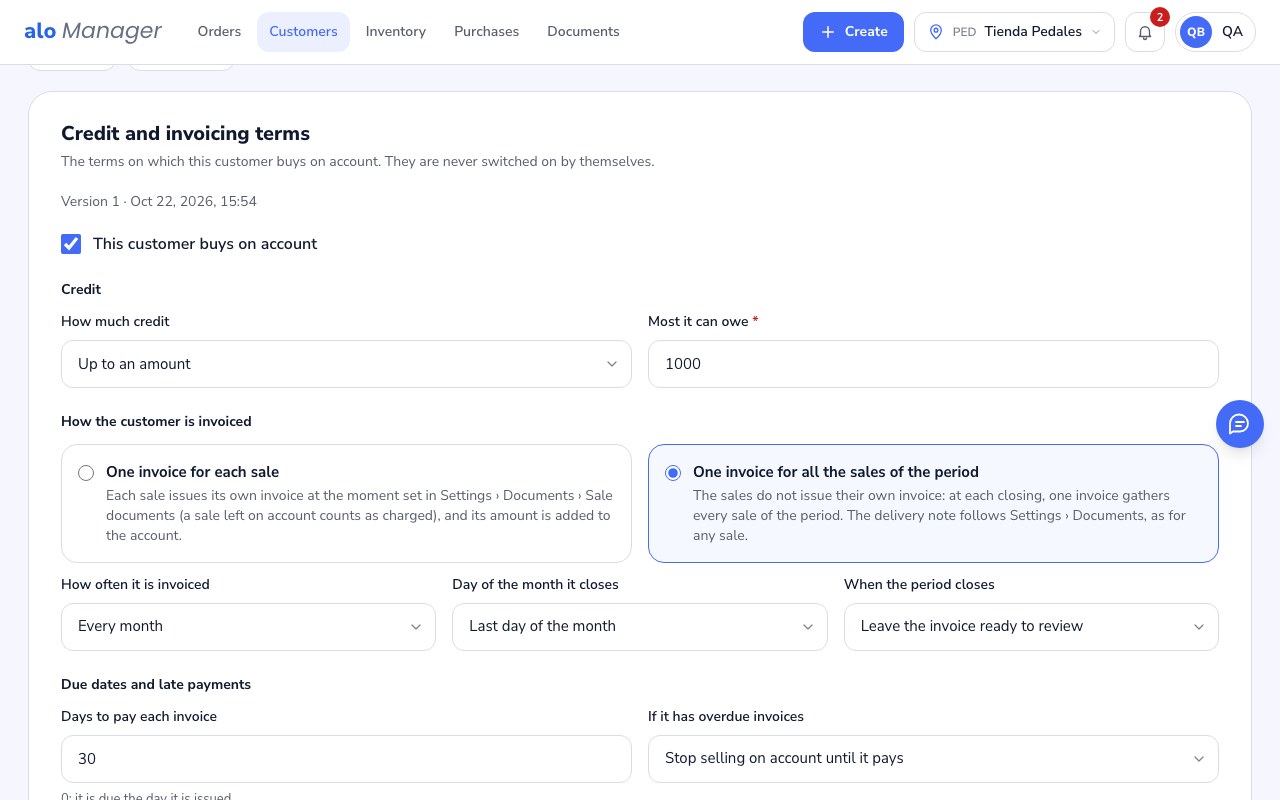Image resolution: width=1280 pixels, height=800 pixels.
Task: Open the alo Manager home logo
Action: point(93,31)
